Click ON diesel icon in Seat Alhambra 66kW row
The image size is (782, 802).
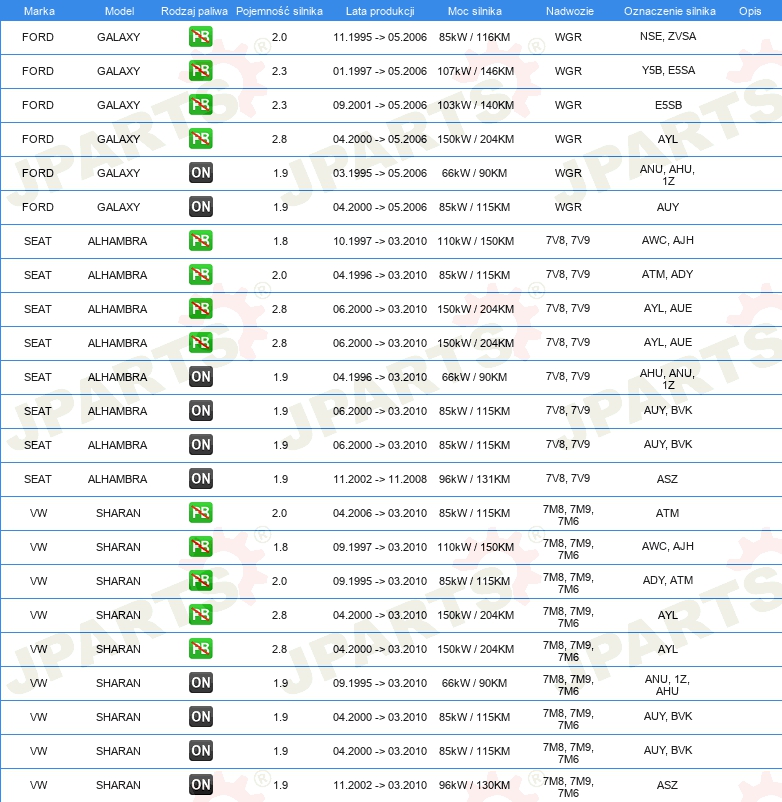(x=200, y=377)
